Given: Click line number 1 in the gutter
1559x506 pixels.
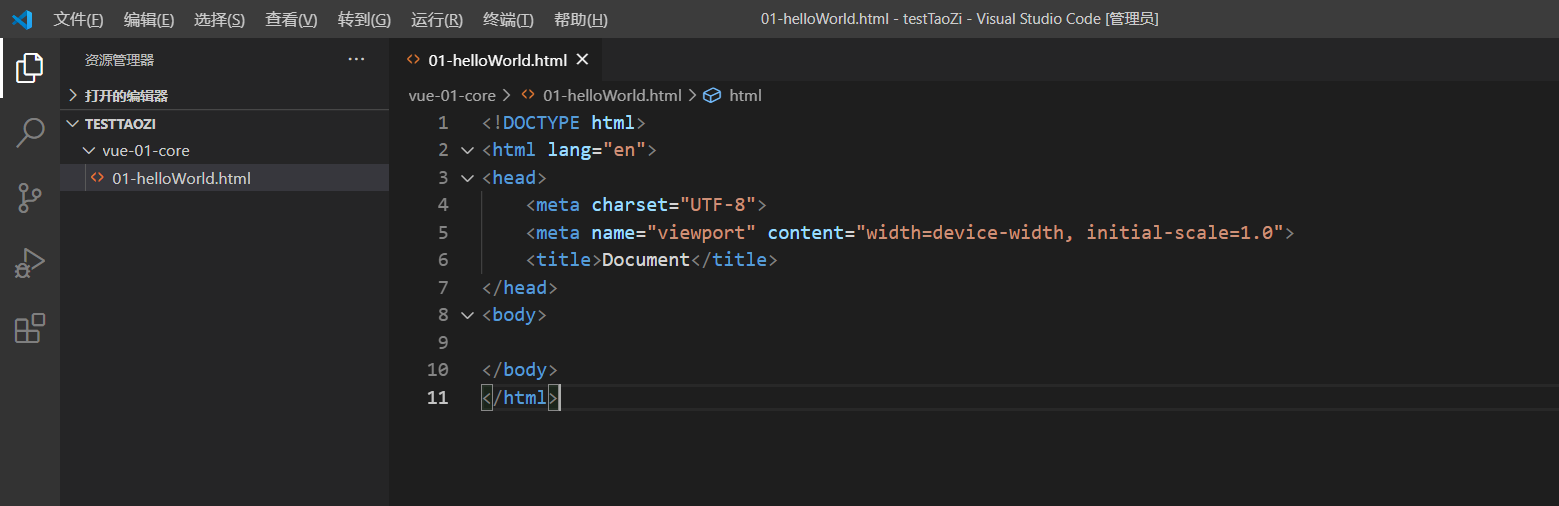Looking at the screenshot, I should point(443,123).
